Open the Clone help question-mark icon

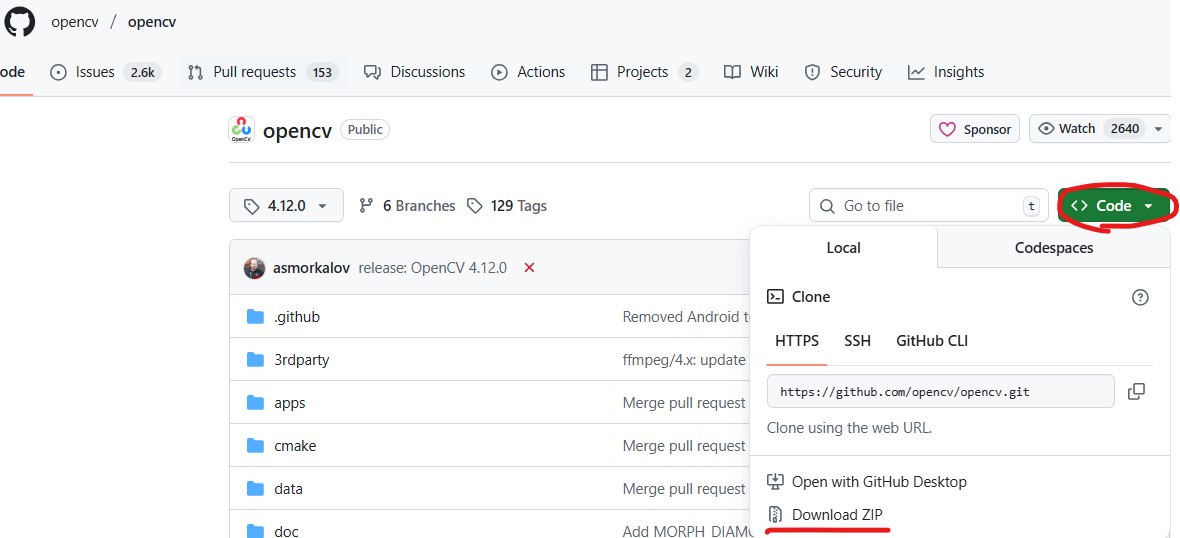[1140, 297]
